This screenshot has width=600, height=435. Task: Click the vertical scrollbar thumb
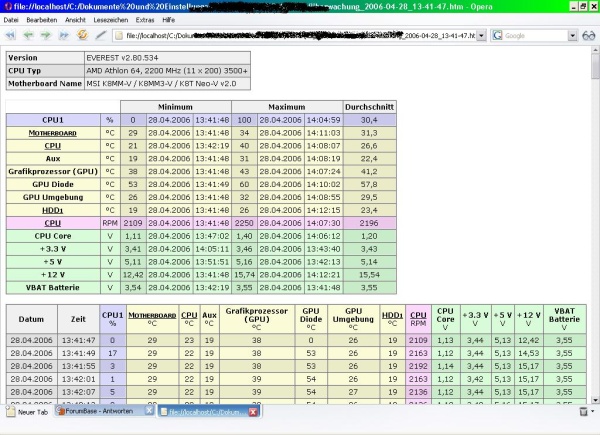click(595, 66)
